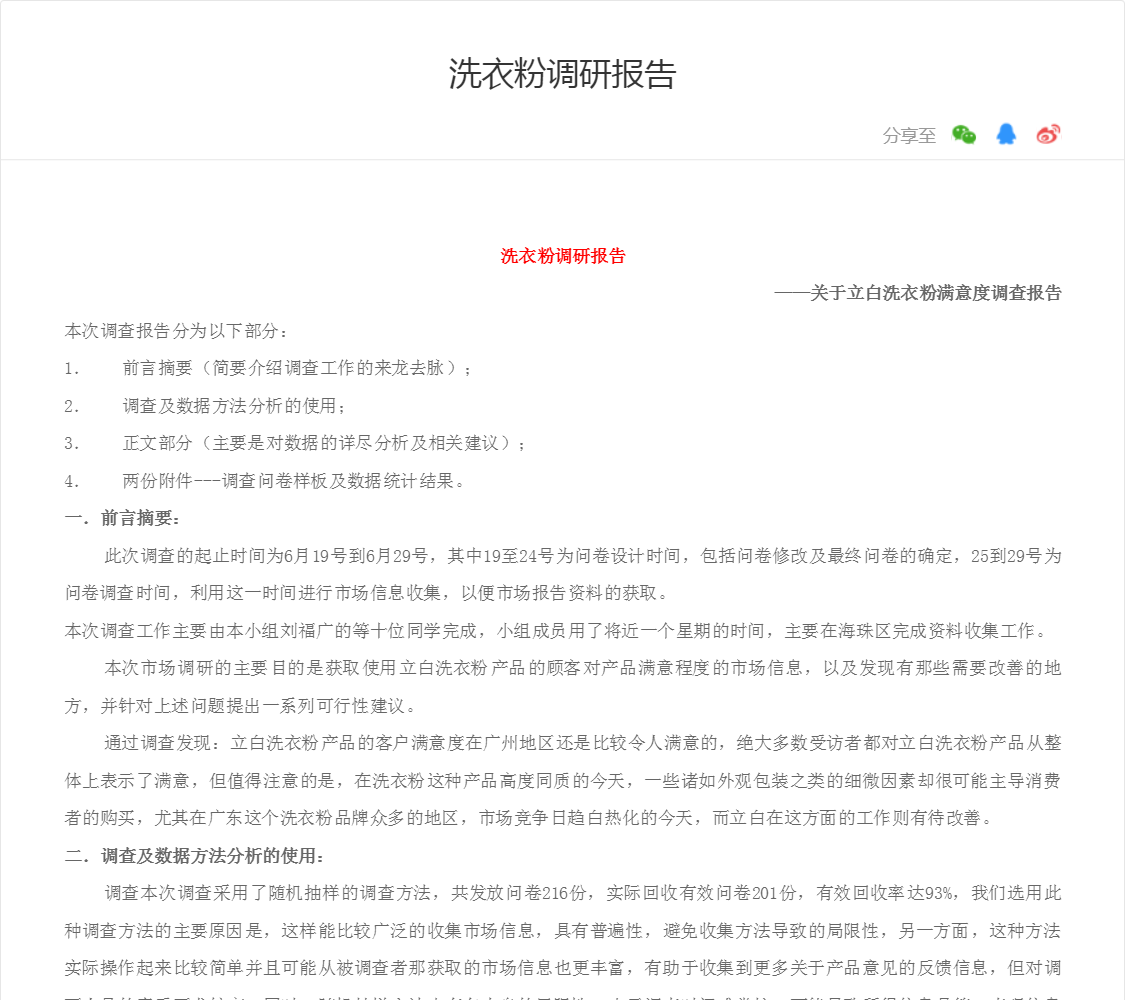Image resolution: width=1125 pixels, height=1000 pixels.
Task: Click the section heading 一．前言摘要
Action: [122, 518]
